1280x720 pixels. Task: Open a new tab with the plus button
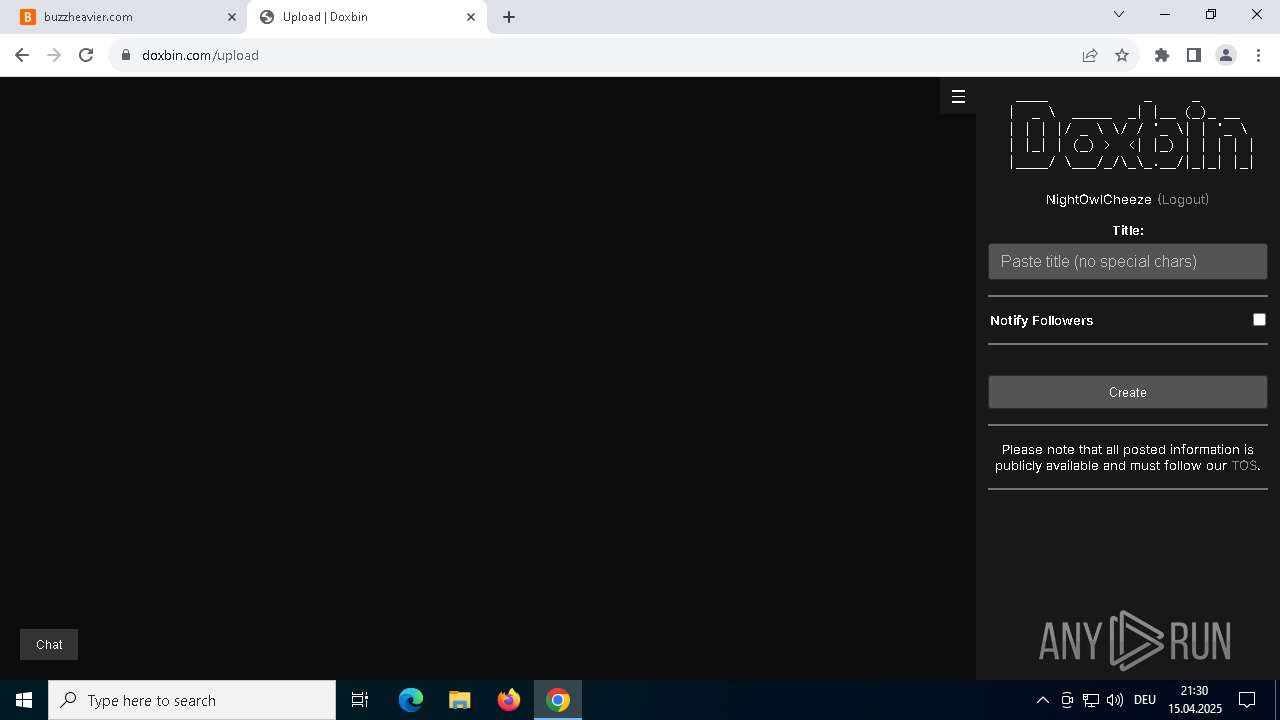[x=509, y=17]
